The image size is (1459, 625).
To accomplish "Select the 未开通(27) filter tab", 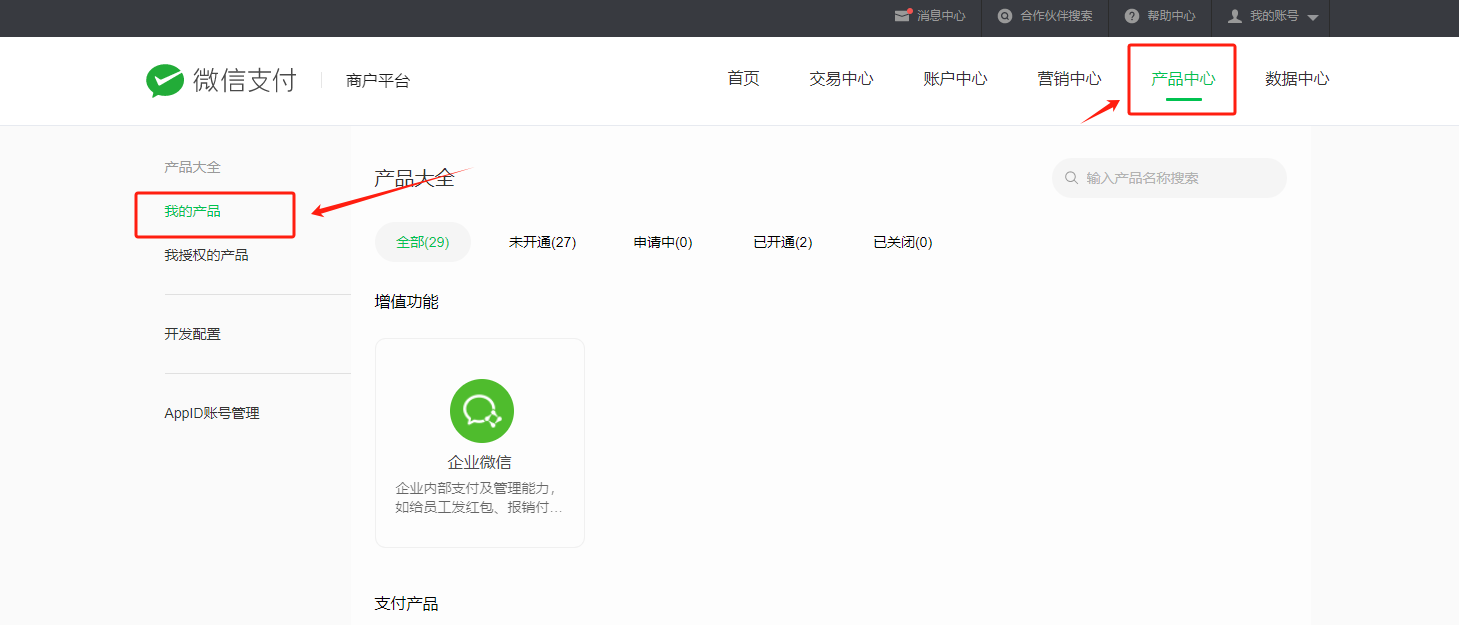I will click(542, 242).
